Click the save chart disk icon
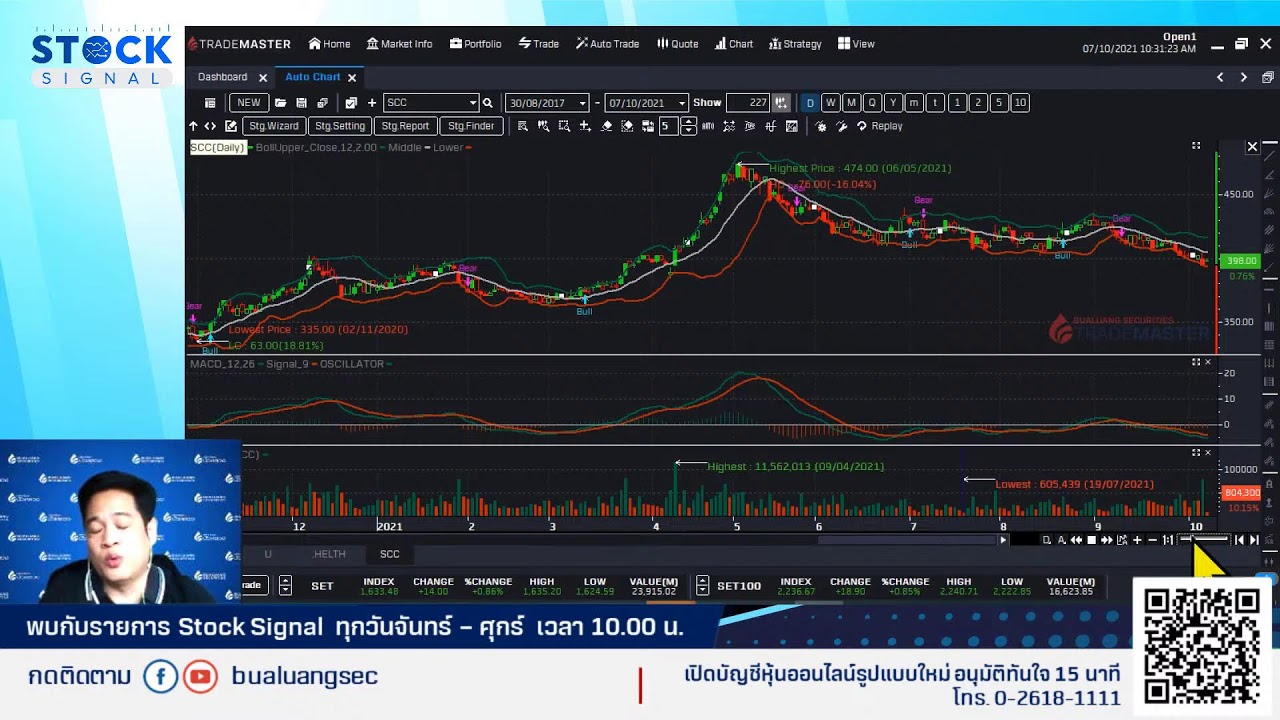 [301, 103]
